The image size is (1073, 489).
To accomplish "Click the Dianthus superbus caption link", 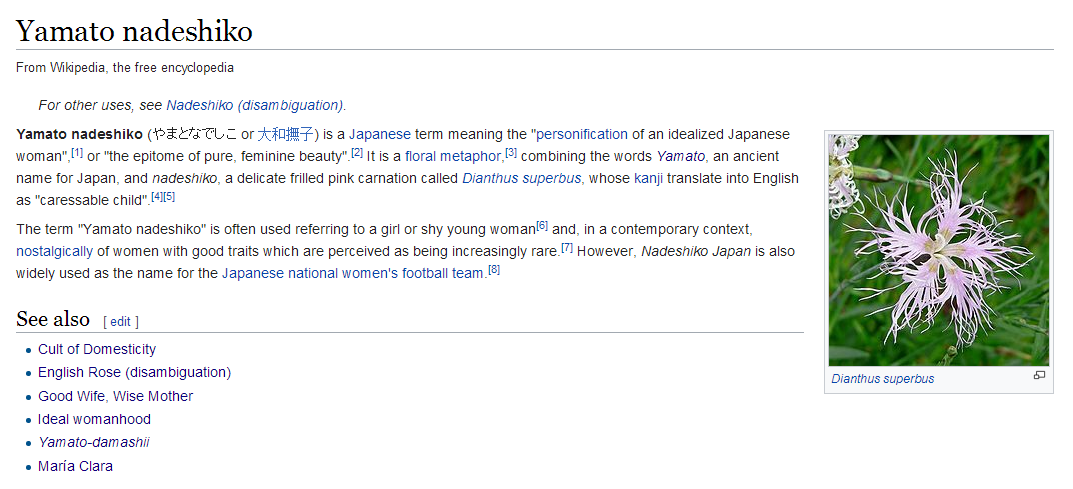I will click(x=883, y=379).
